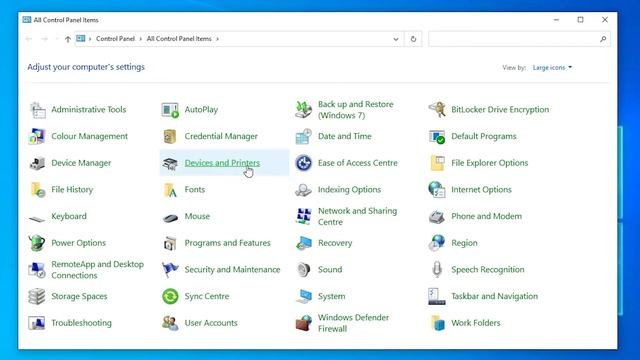Open the Region icon
Image resolution: width=640 pixels, height=360 pixels.
[437, 243]
